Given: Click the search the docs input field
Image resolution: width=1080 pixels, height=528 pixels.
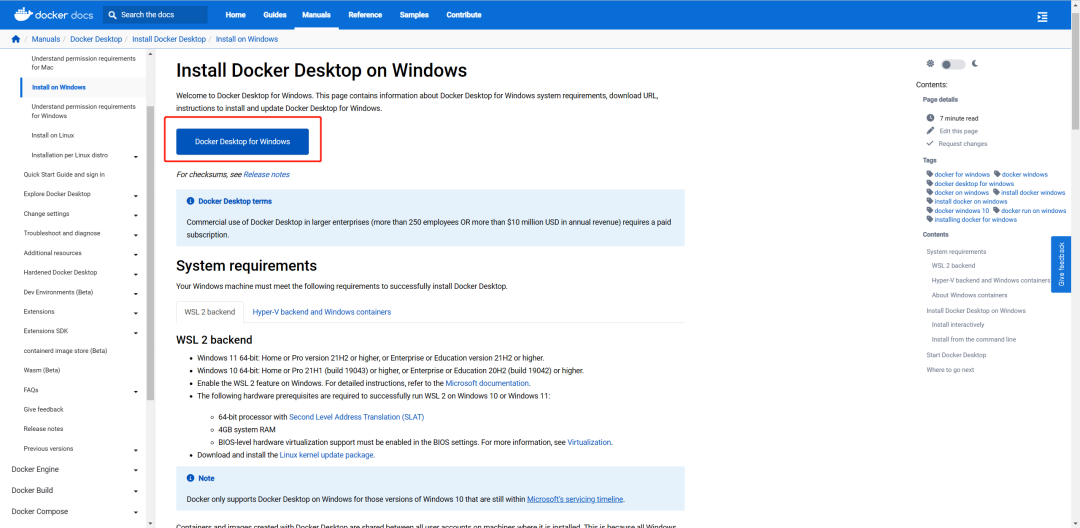Looking at the screenshot, I should [155, 14].
